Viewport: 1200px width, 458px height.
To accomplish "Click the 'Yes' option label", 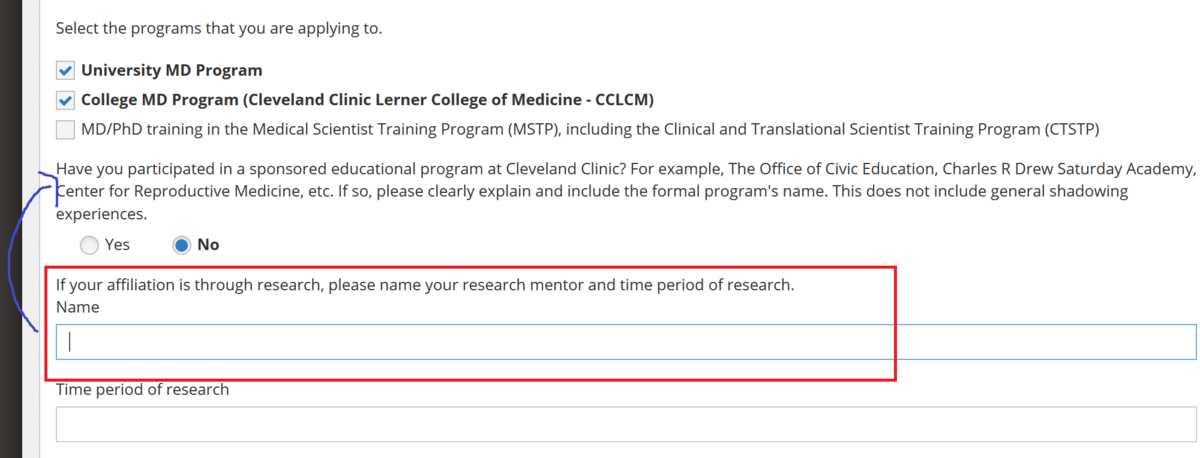I will [x=117, y=245].
